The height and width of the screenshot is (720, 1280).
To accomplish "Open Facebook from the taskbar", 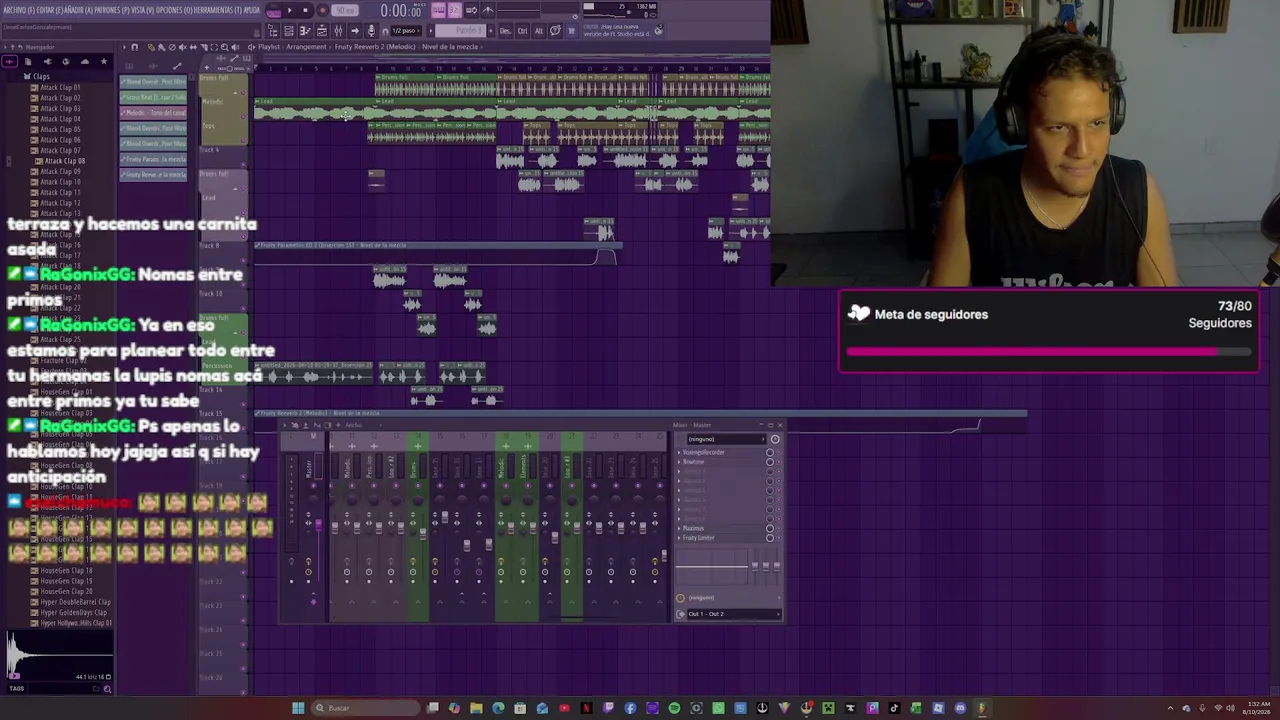I will 630,708.
